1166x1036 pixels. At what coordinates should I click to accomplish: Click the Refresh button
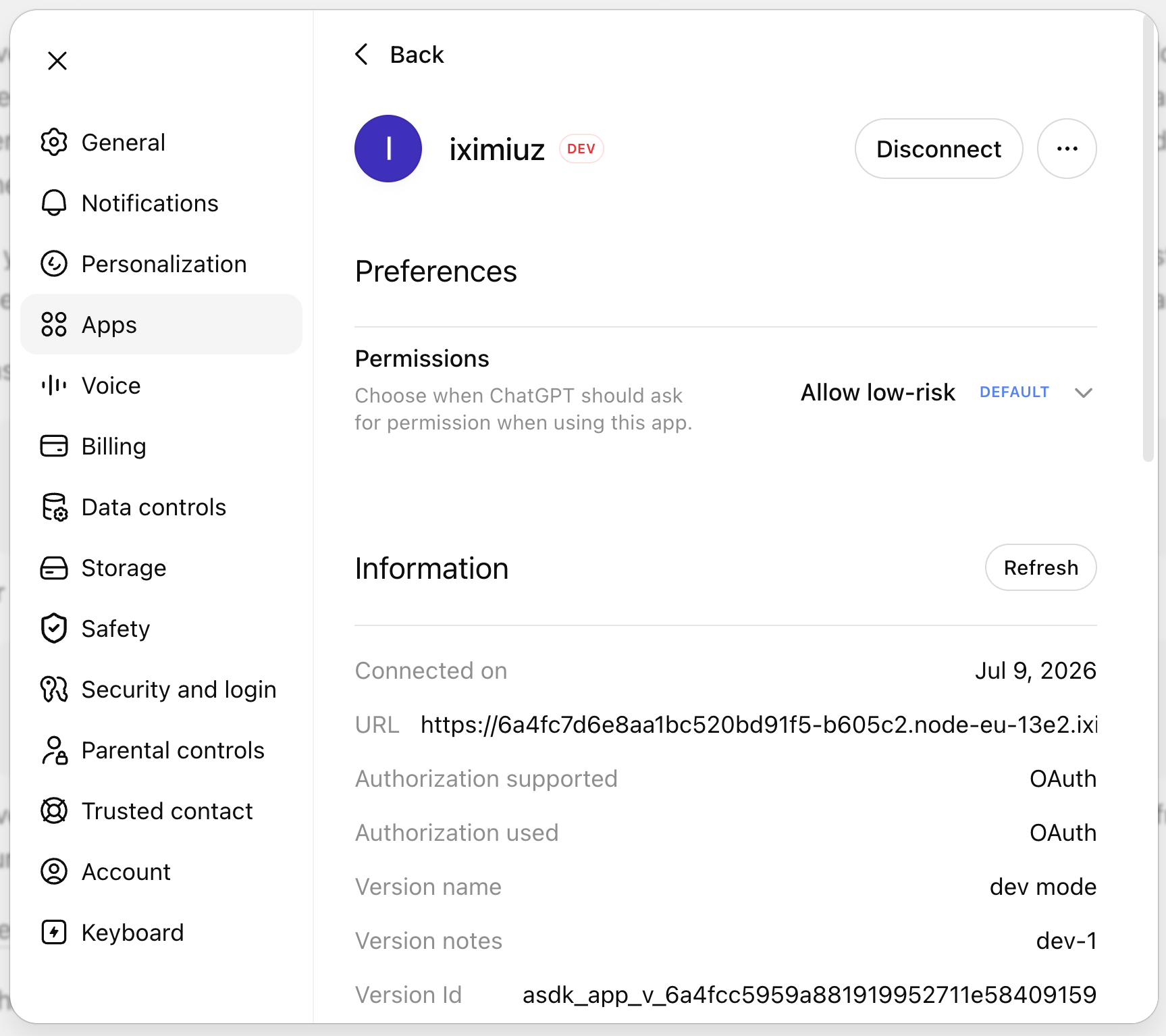(1040, 567)
